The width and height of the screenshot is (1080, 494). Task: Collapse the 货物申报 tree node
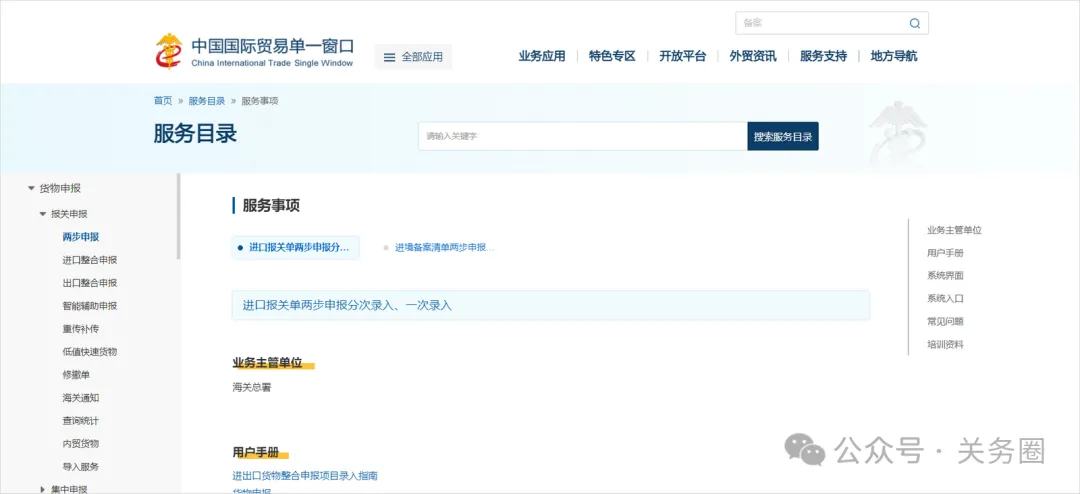pos(32,188)
